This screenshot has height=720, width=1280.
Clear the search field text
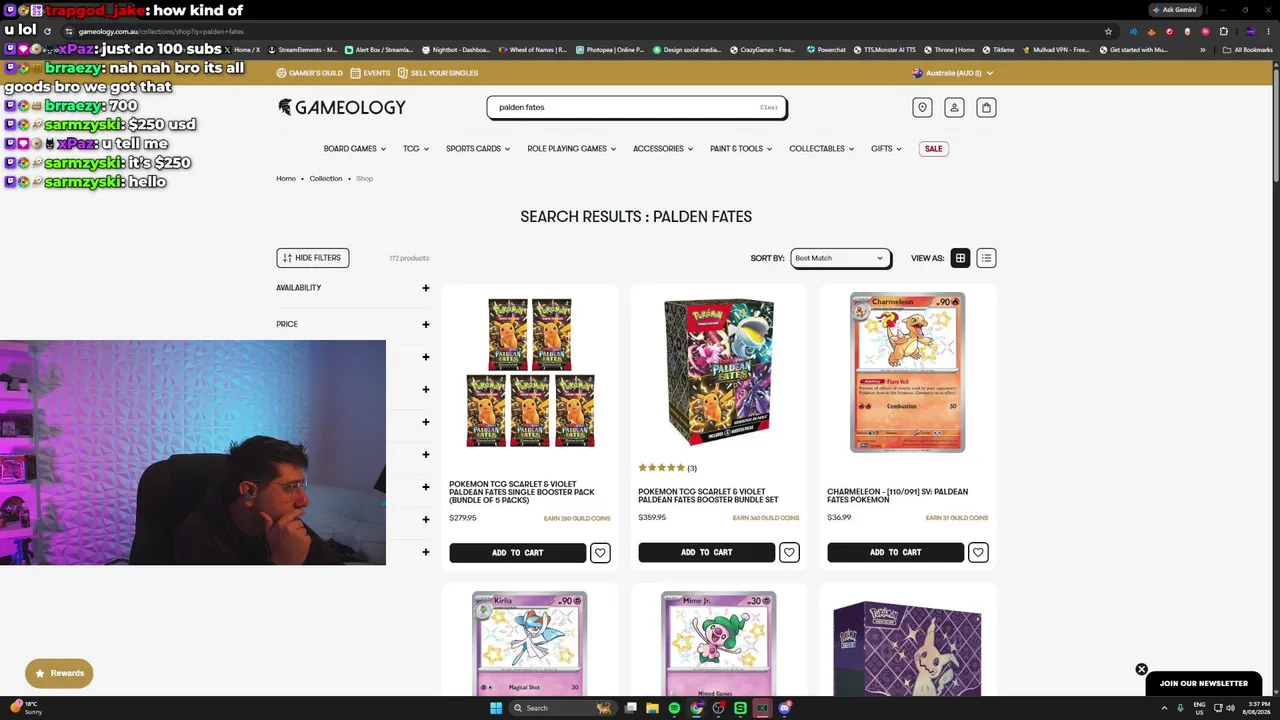[x=768, y=107]
